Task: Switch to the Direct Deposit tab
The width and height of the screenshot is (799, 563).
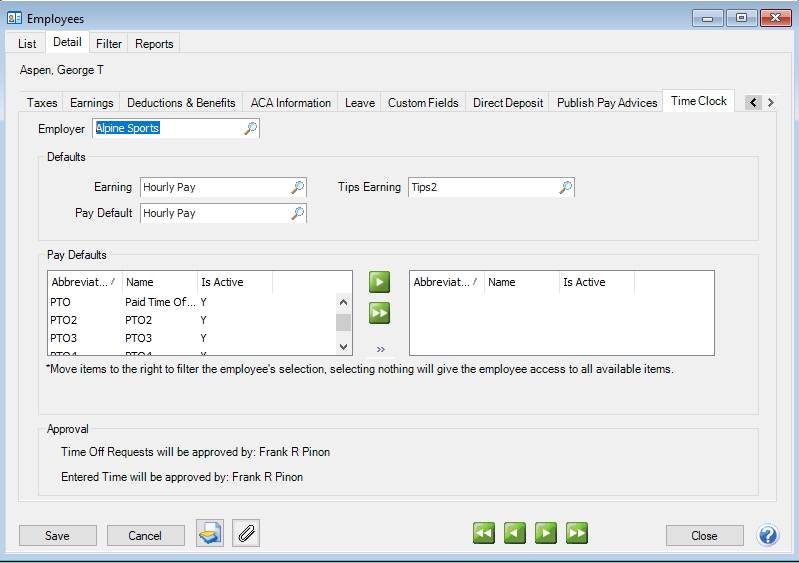Action: point(508,102)
